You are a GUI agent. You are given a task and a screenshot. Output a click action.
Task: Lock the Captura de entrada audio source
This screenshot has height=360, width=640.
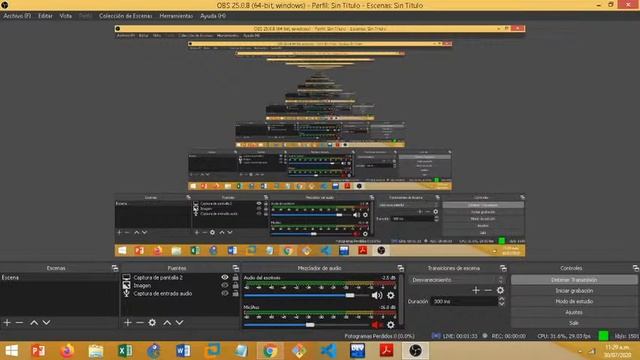(236, 293)
